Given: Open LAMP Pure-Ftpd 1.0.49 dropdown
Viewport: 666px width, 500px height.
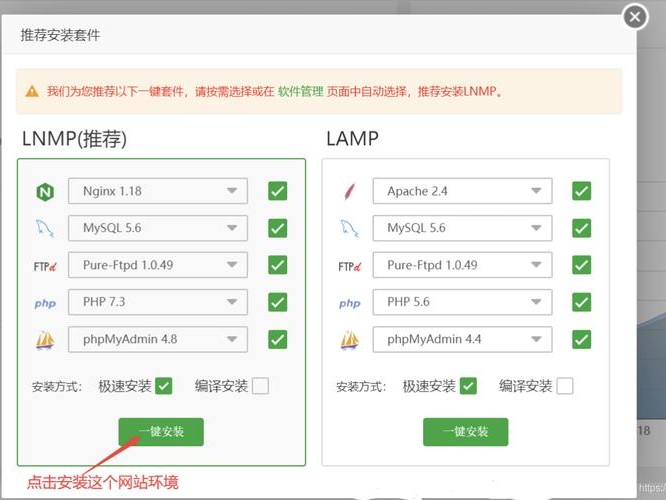Looking at the screenshot, I should 463,265.
